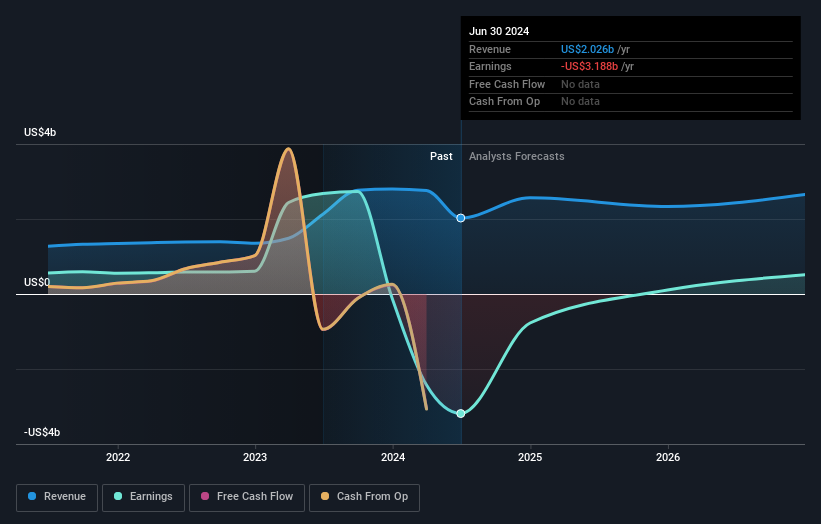The height and width of the screenshot is (524, 821).
Task: Click the Past label on the chart
Action: (441, 157)
